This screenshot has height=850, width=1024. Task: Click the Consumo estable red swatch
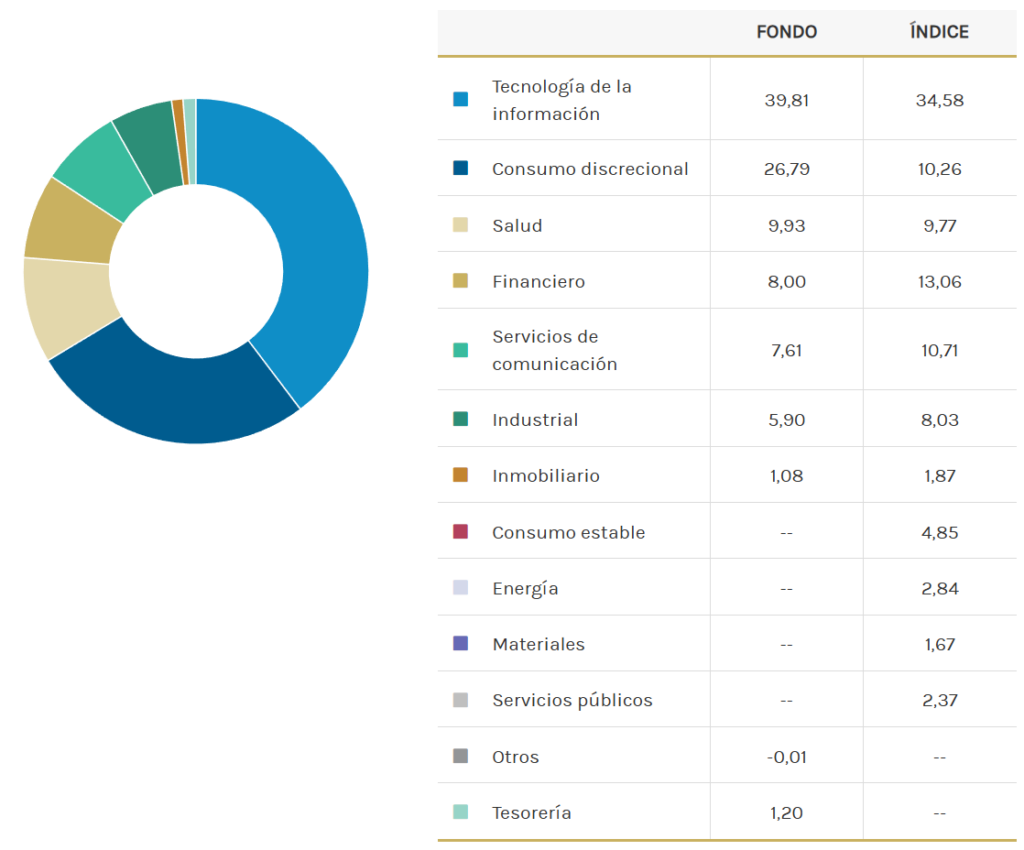(x=460, y=531)
